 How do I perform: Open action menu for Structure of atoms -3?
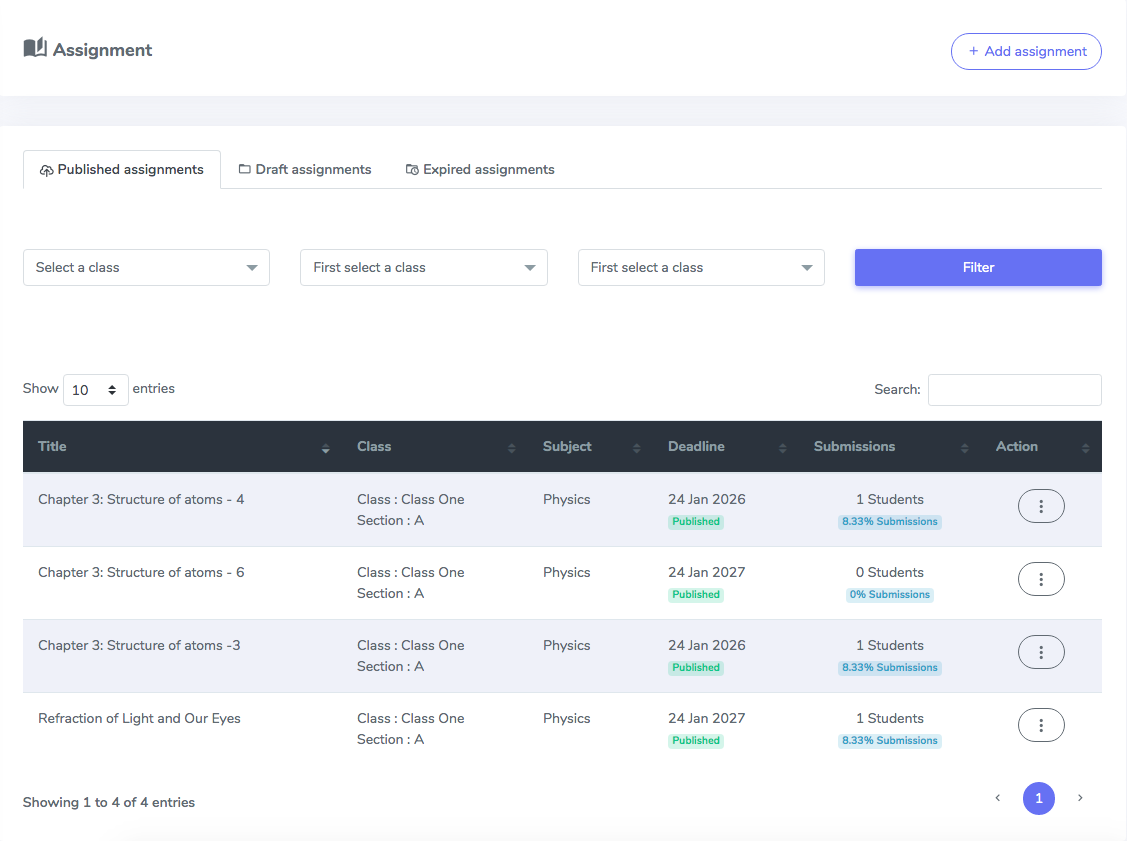pyautogui.click(x=1041, y=652)
